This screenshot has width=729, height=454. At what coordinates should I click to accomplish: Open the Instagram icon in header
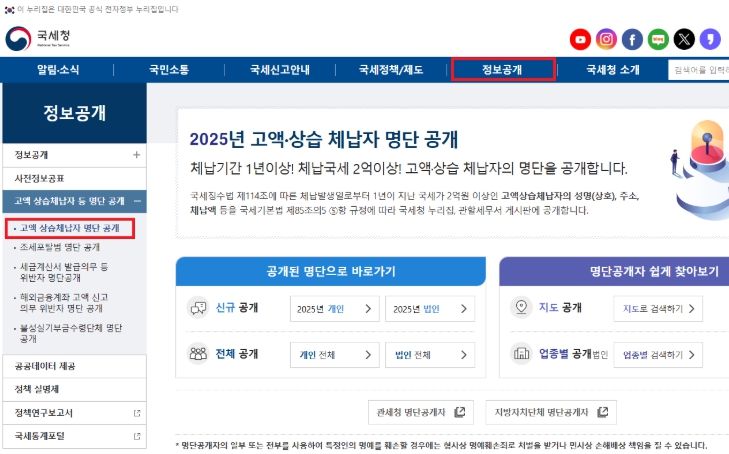point(606,39)
